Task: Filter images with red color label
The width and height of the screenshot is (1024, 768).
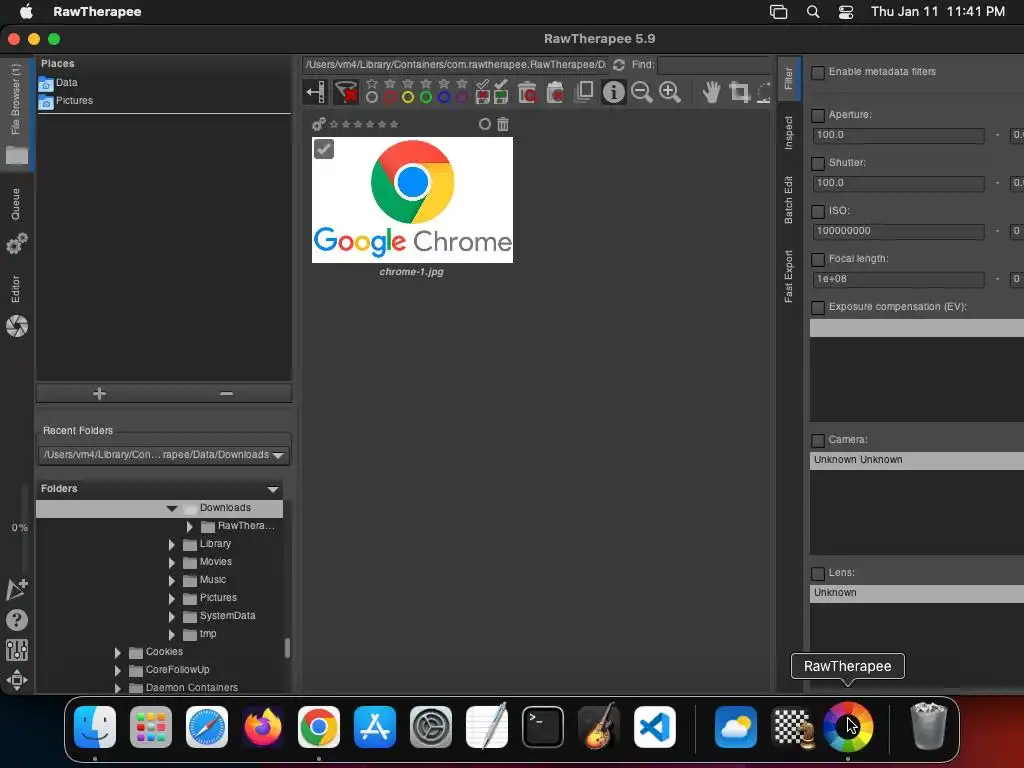Action: pyautogui.click(x=390, y=97)
